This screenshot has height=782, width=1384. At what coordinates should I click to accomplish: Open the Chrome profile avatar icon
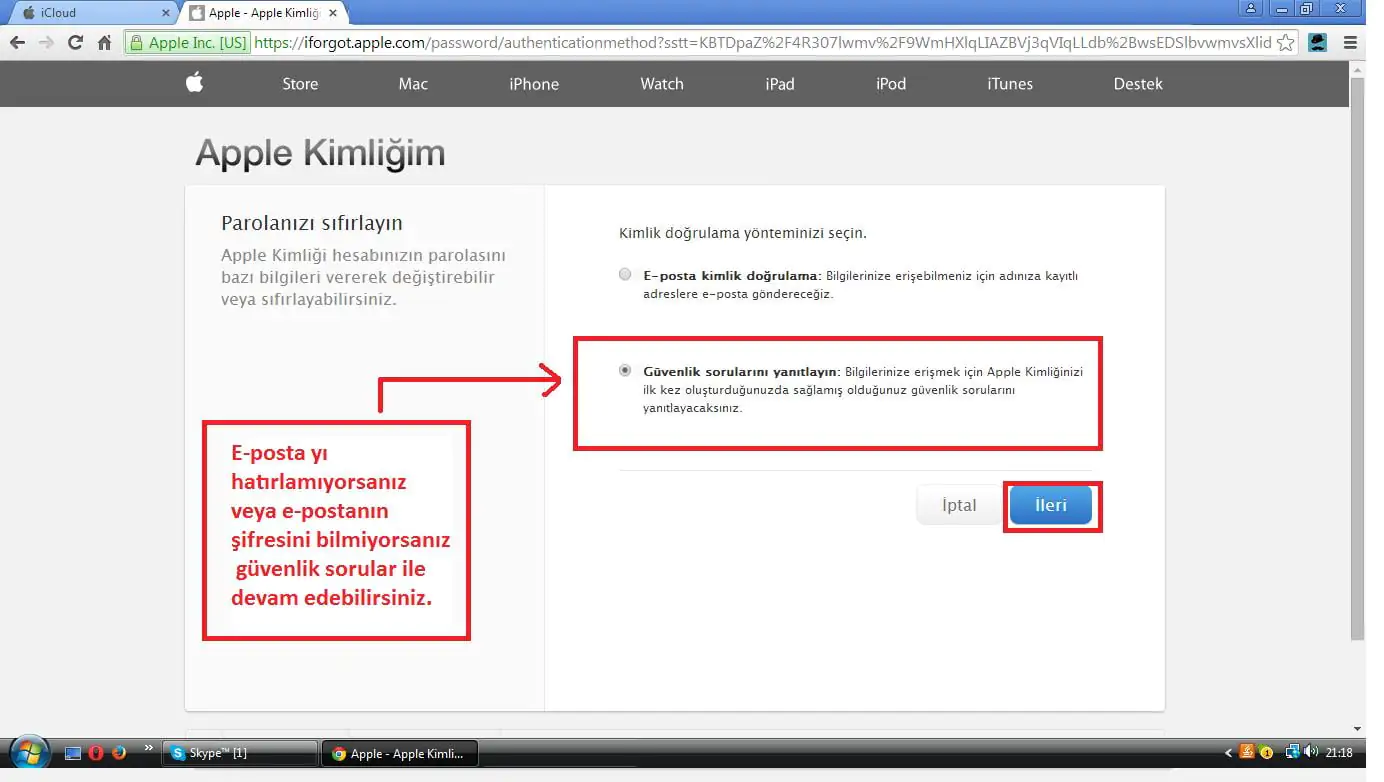[1318, 43]
